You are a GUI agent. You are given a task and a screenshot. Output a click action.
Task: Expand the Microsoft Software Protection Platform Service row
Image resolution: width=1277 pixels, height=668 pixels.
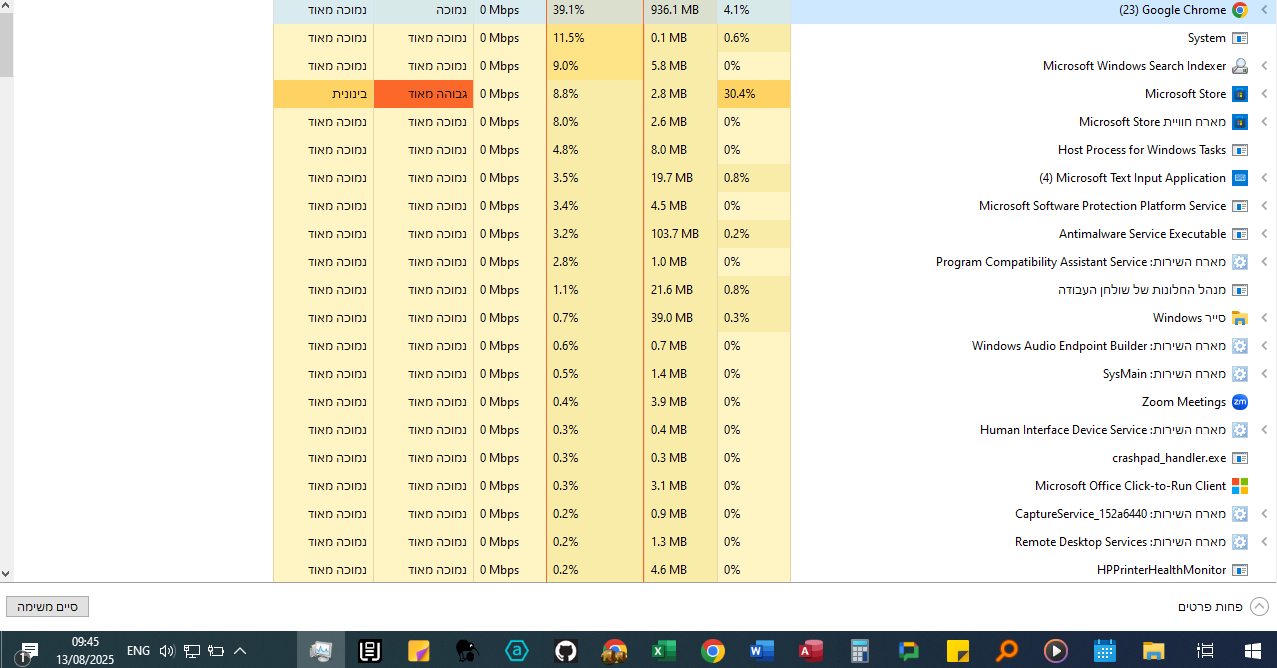coord(1264,206)
